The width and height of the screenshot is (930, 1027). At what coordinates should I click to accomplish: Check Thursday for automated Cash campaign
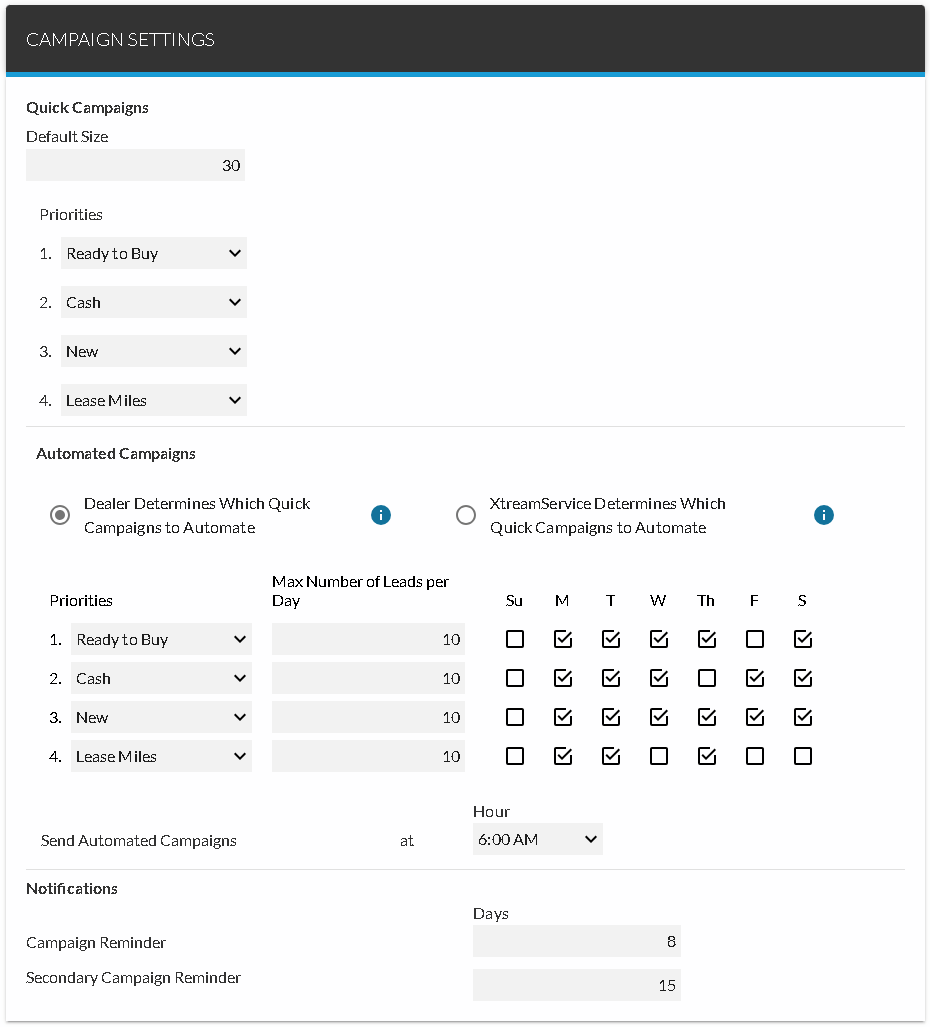(x=707, y=678)
